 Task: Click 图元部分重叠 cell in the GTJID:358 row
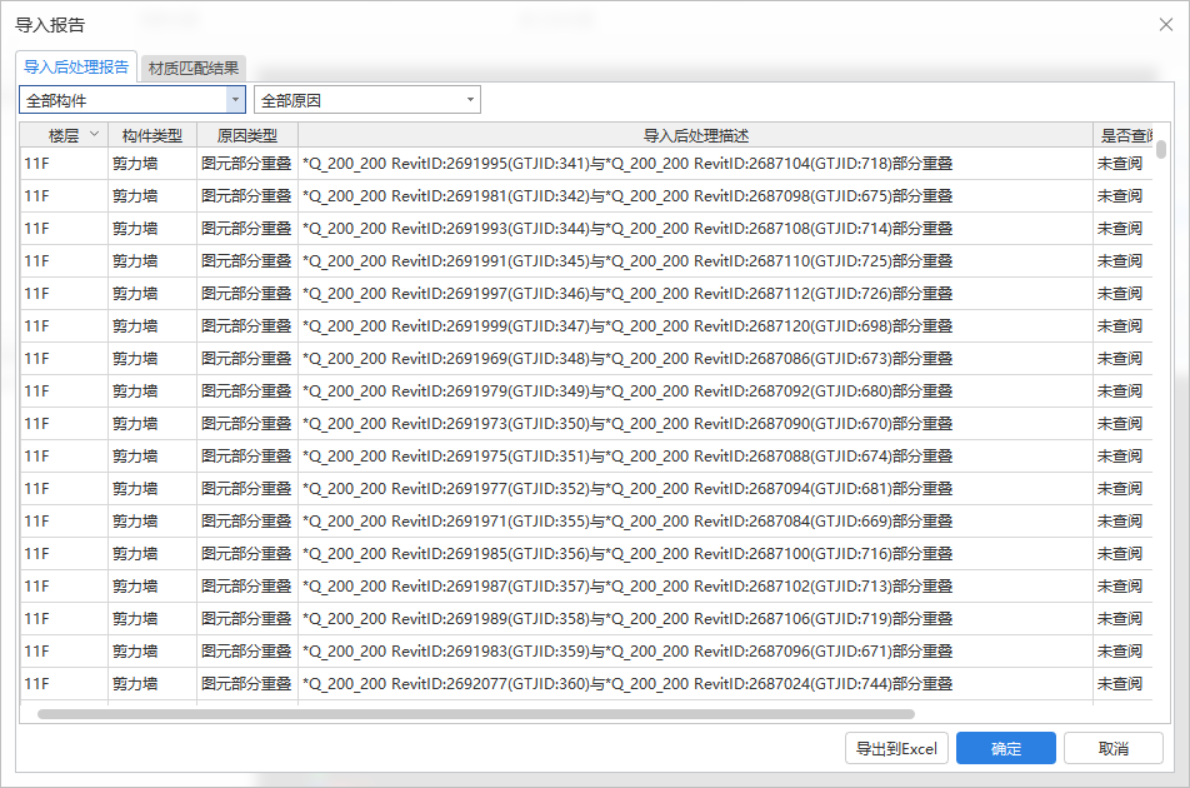pos(247,619)
